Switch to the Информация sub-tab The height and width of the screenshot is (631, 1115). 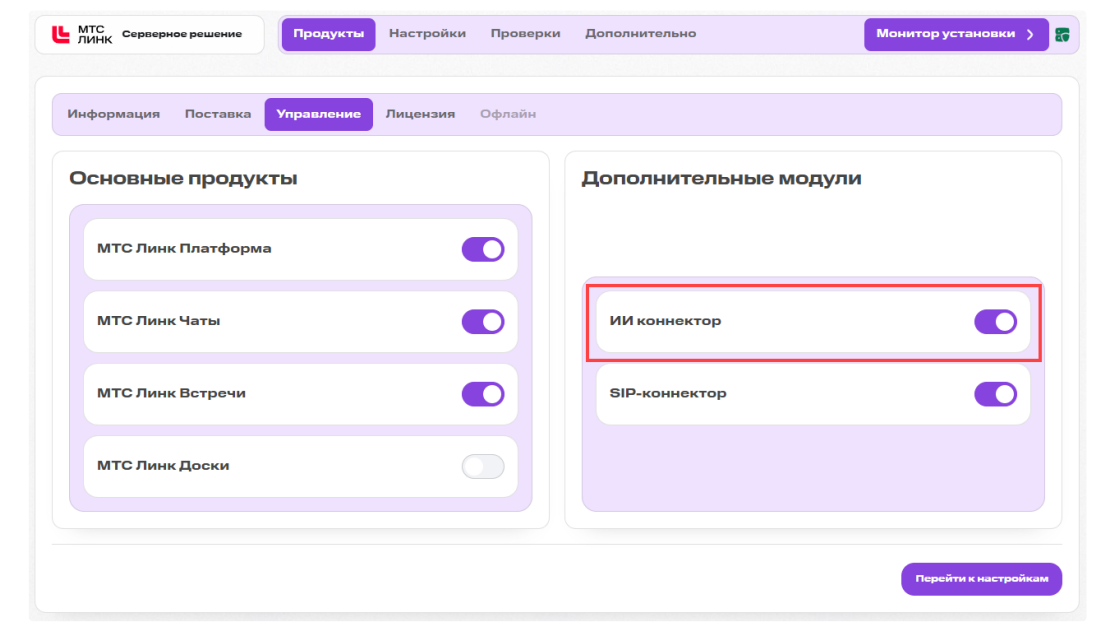point(114,114)
